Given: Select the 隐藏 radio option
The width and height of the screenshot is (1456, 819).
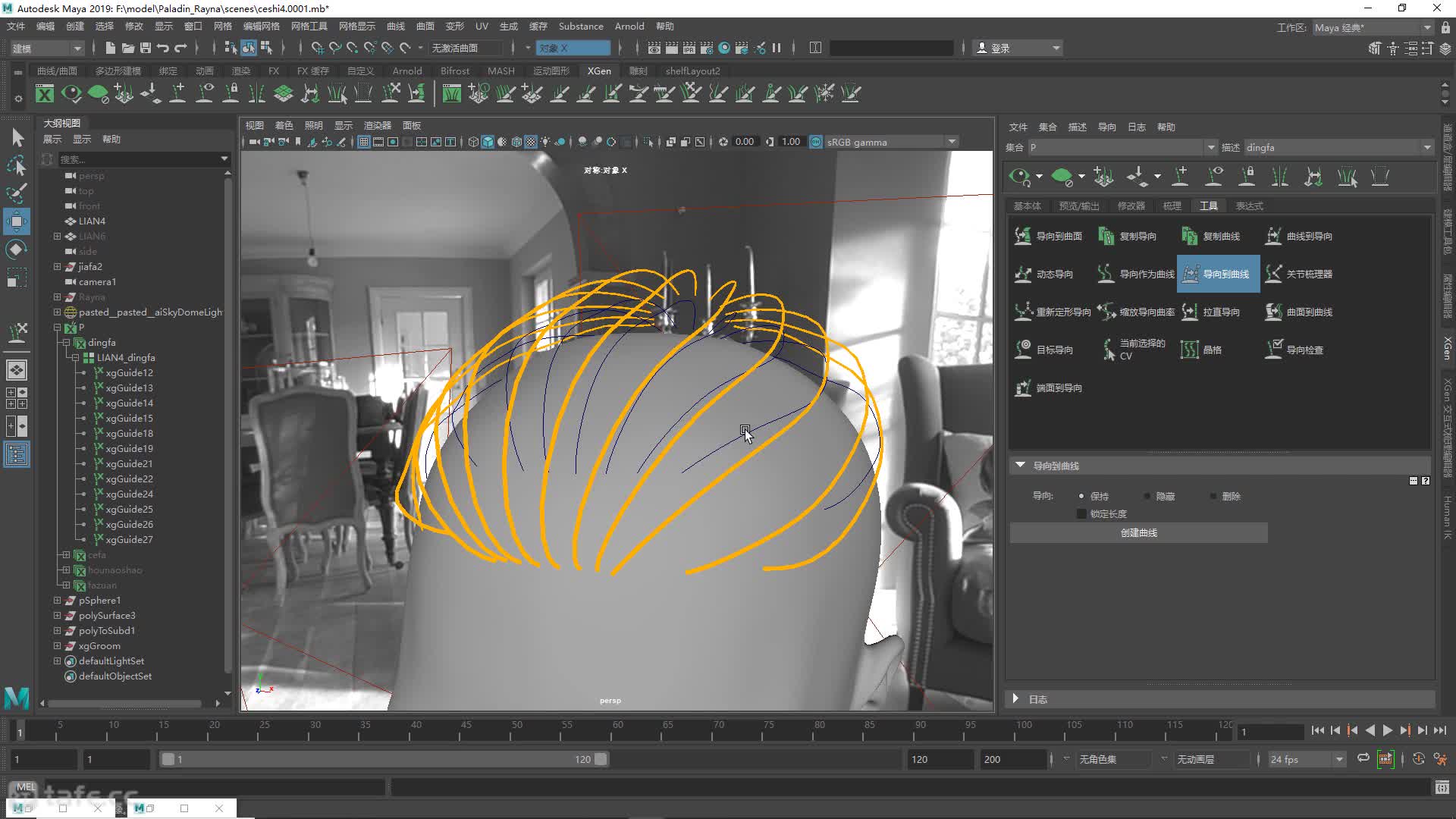Looking at the screenshot, I should [1147, 496].
